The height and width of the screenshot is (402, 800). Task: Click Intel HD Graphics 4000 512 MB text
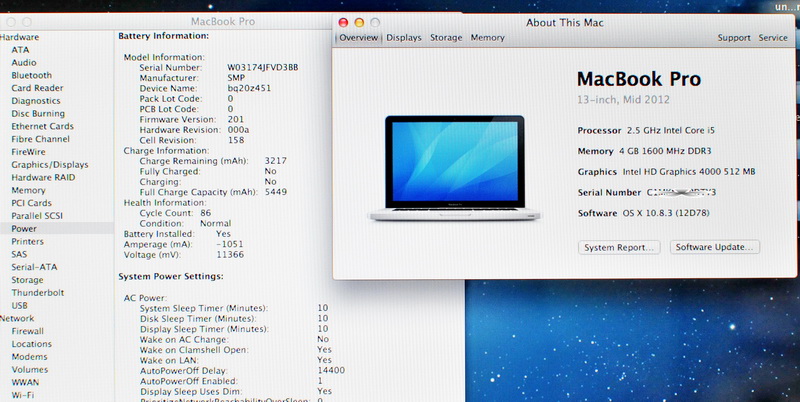tap(689, 172)
